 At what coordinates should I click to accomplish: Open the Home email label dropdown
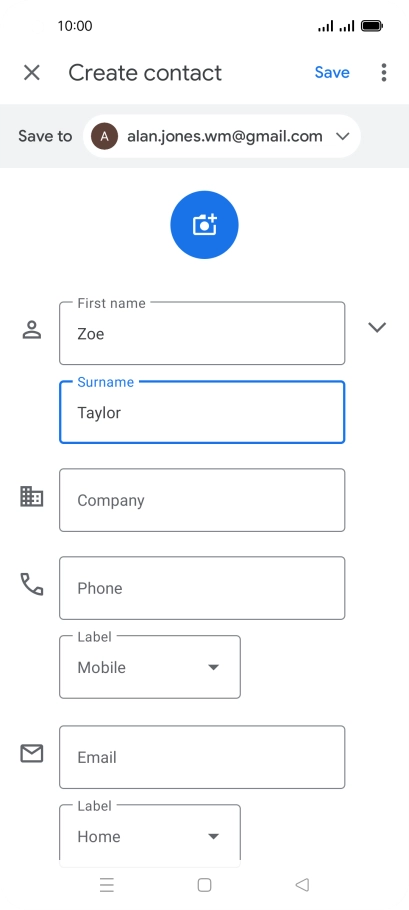click(x=150, y=833)
